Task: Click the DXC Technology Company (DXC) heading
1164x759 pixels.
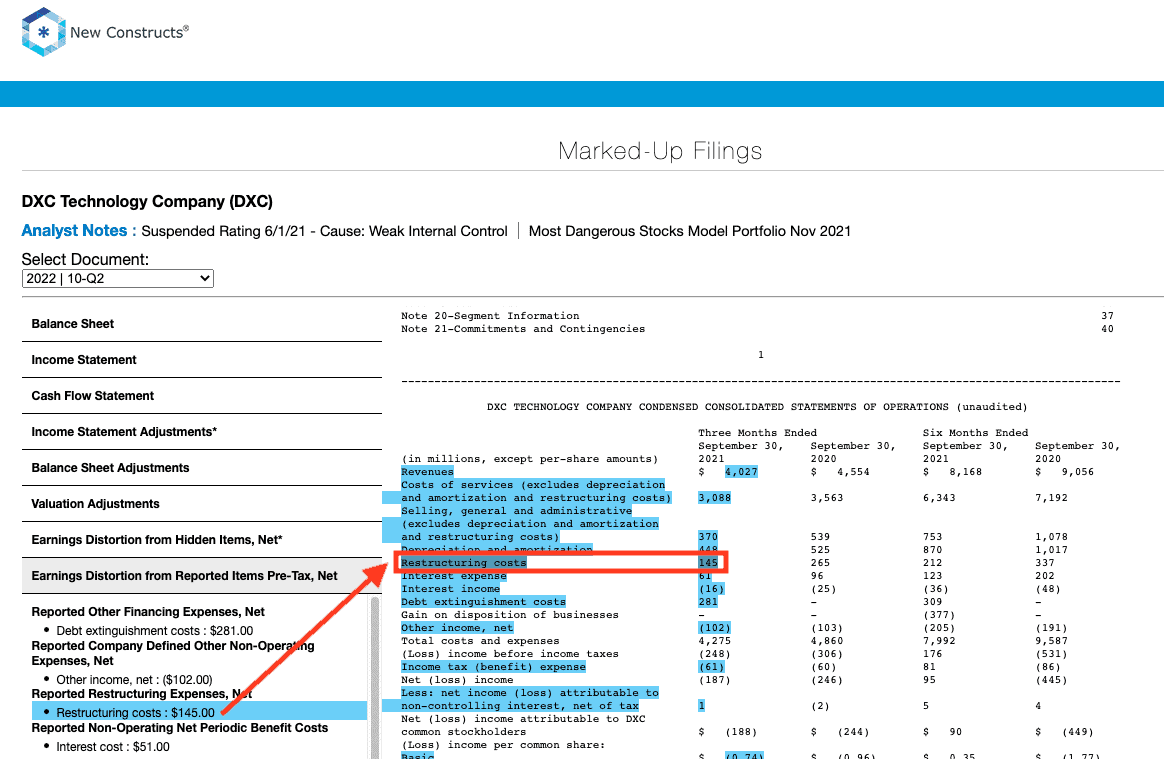Action: tap(147, 201)
